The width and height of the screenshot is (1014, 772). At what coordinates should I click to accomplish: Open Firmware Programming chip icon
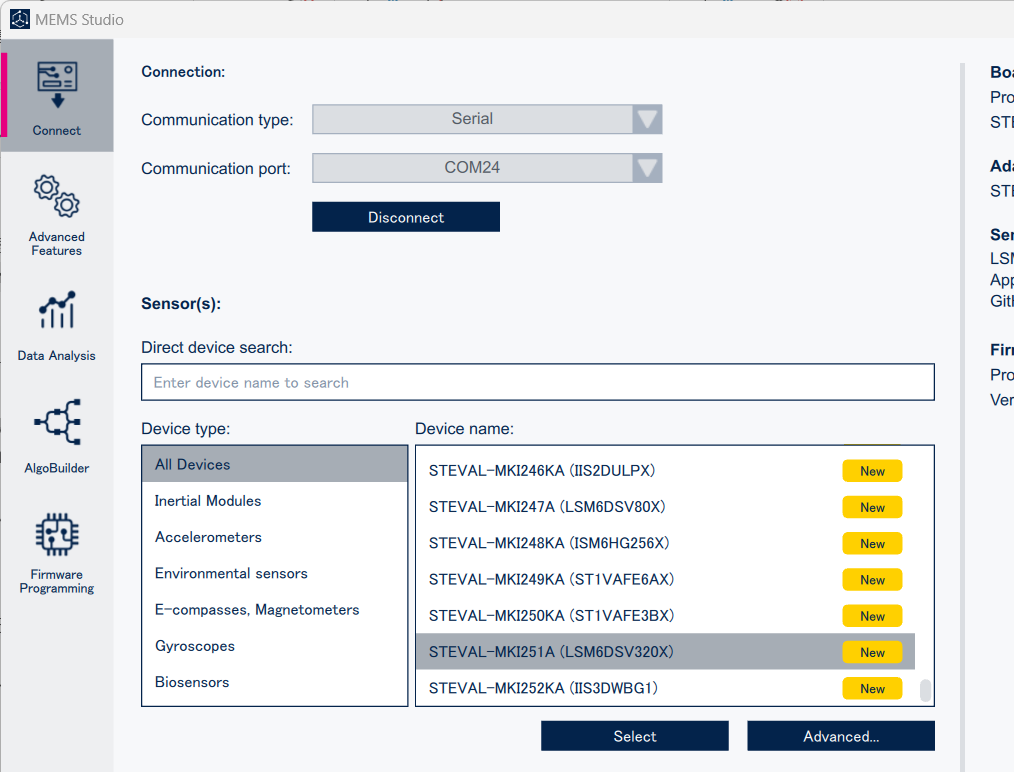(57, 536)
